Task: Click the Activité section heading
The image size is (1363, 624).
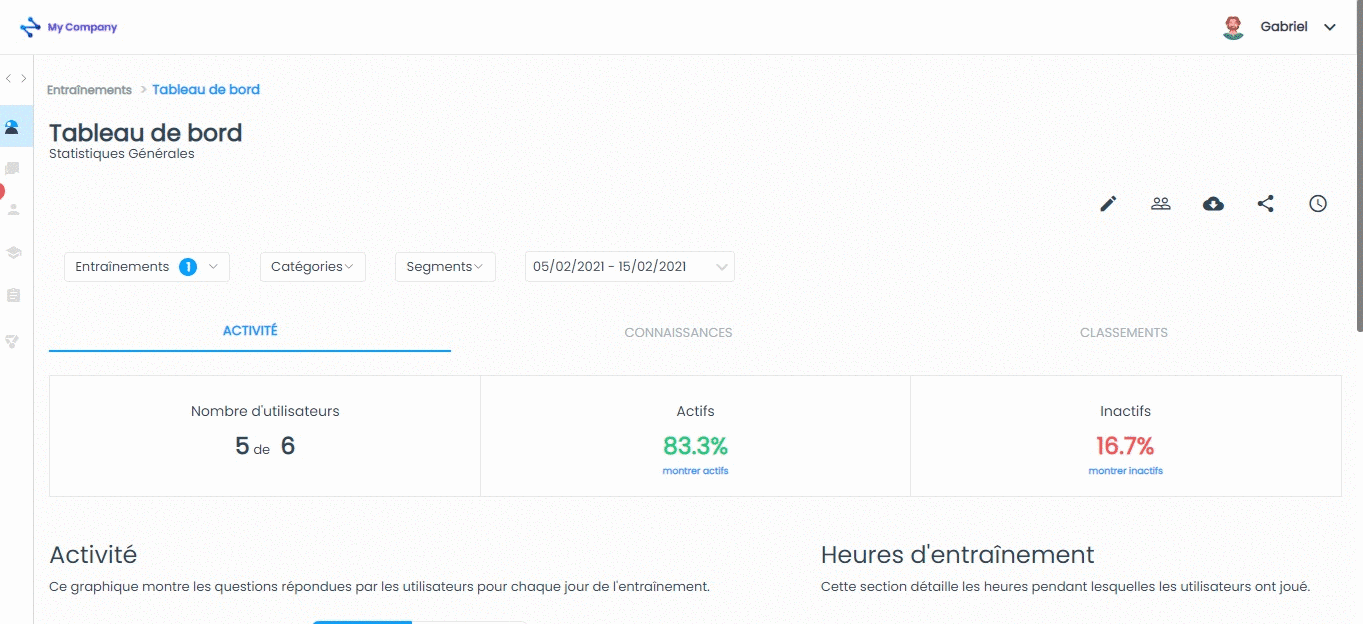Action: tap(93, 555)
